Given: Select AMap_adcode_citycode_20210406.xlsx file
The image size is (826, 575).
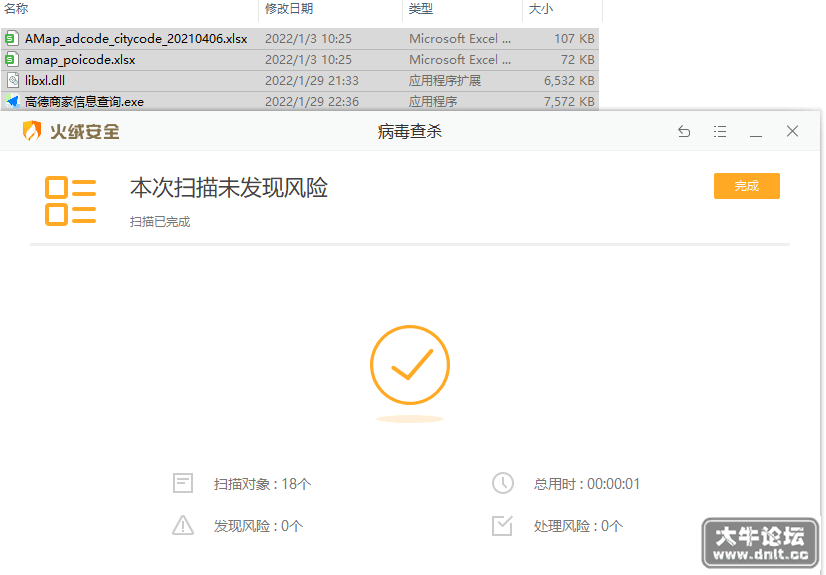Looking at the screenshot, I should [x=300, y=38].
